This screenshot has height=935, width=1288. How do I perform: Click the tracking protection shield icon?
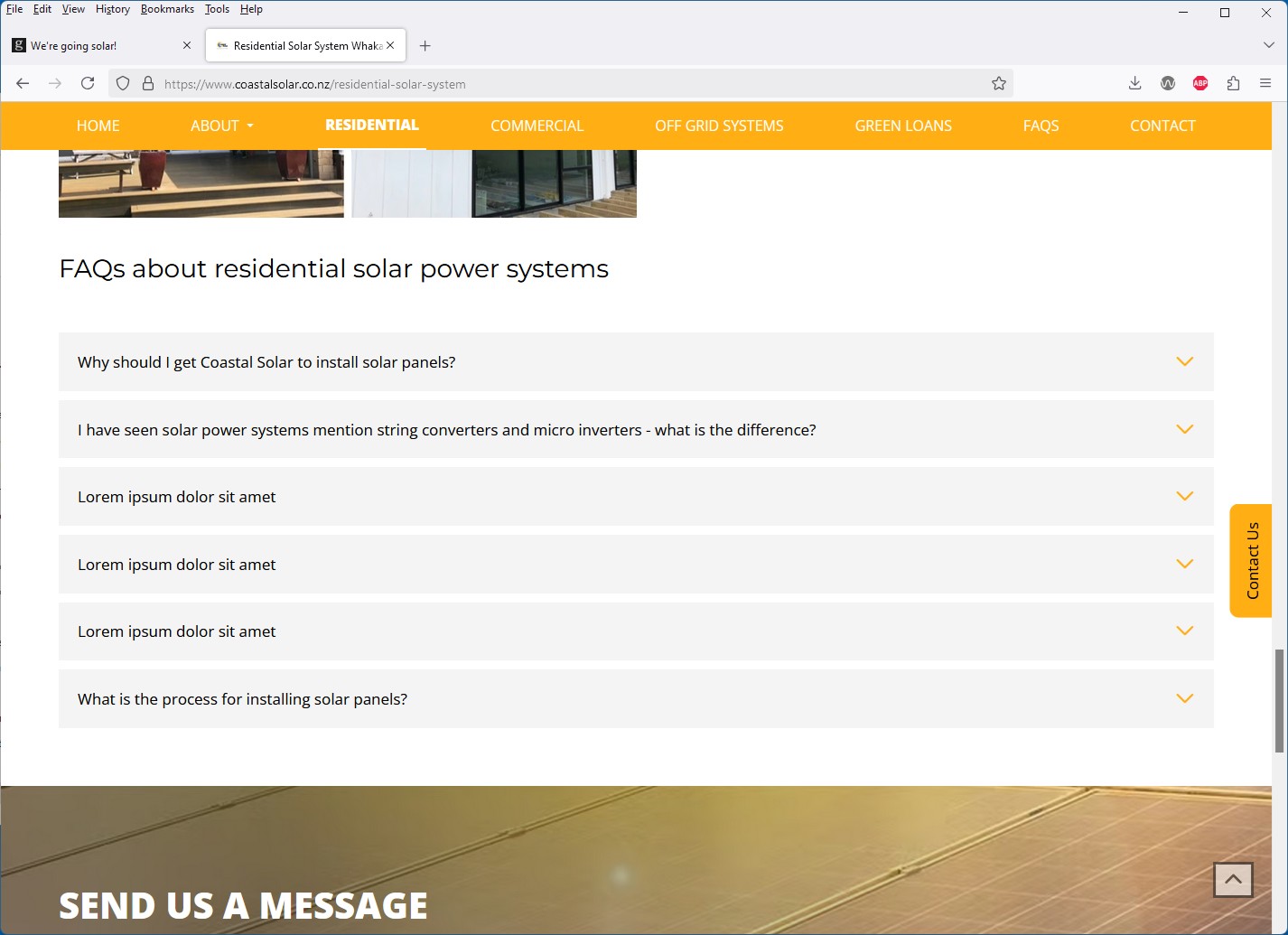pyautogui.click(x=123, y=83)
